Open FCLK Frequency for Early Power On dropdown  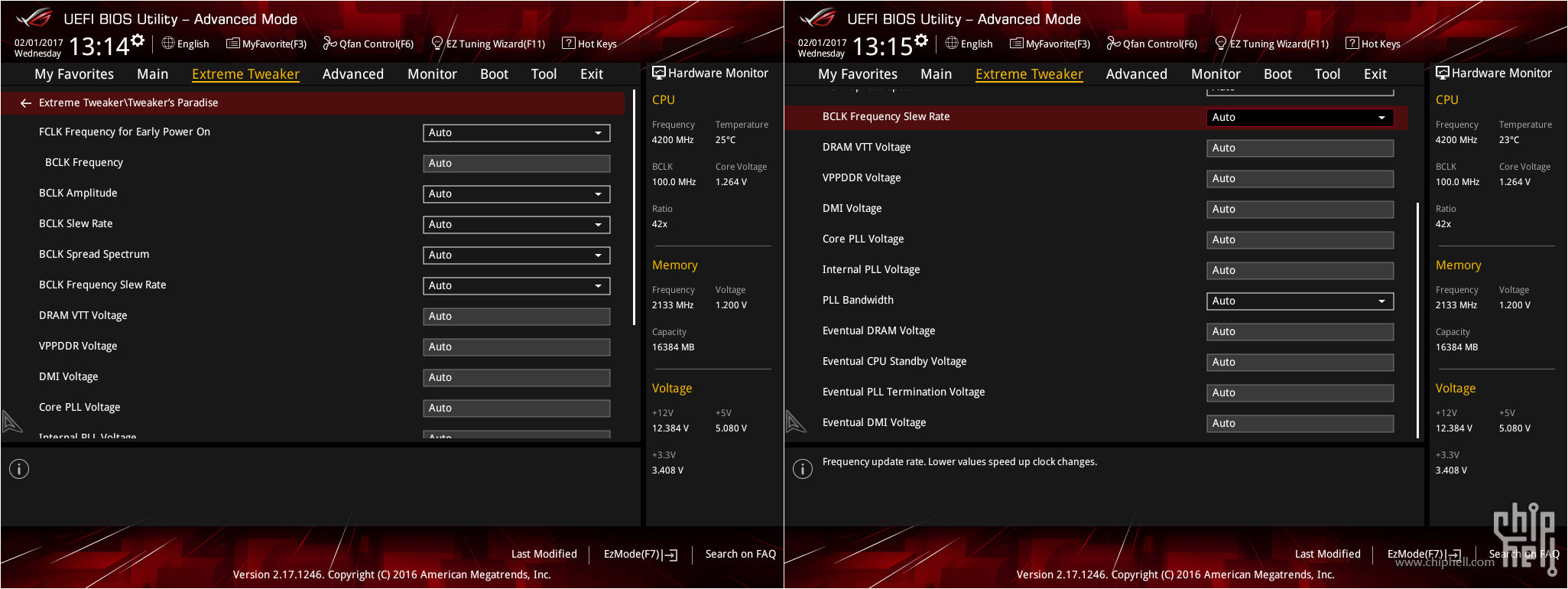tap(517, 132)
